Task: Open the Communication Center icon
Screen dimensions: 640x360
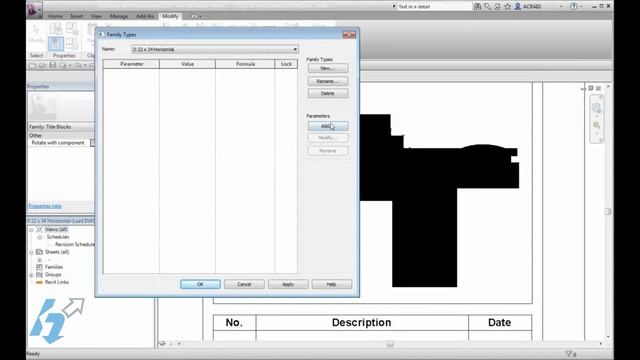Action: (498, 7)
